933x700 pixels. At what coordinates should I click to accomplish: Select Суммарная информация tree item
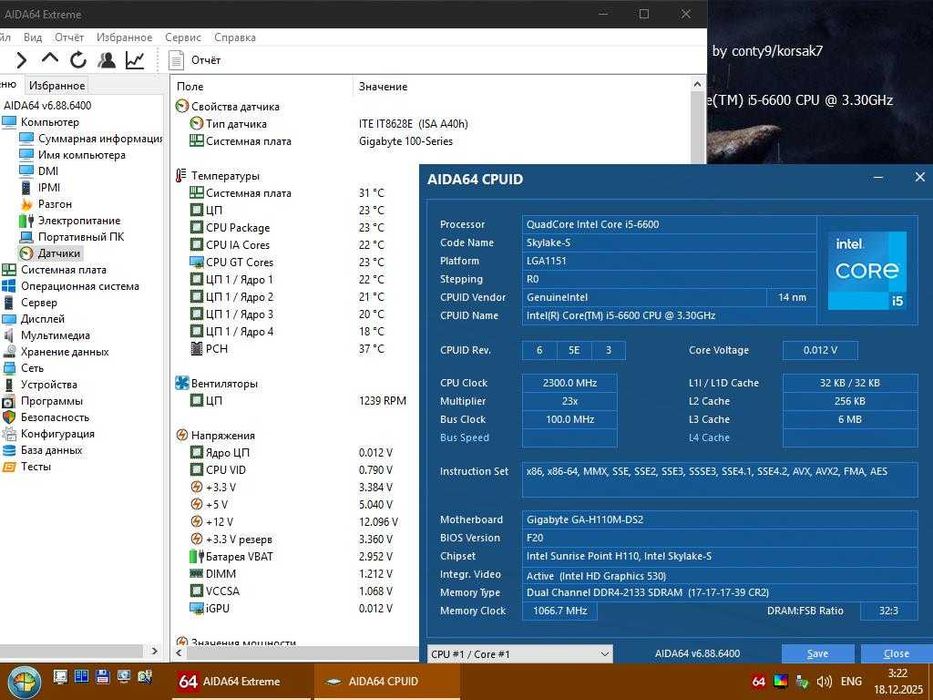point(100,138)
